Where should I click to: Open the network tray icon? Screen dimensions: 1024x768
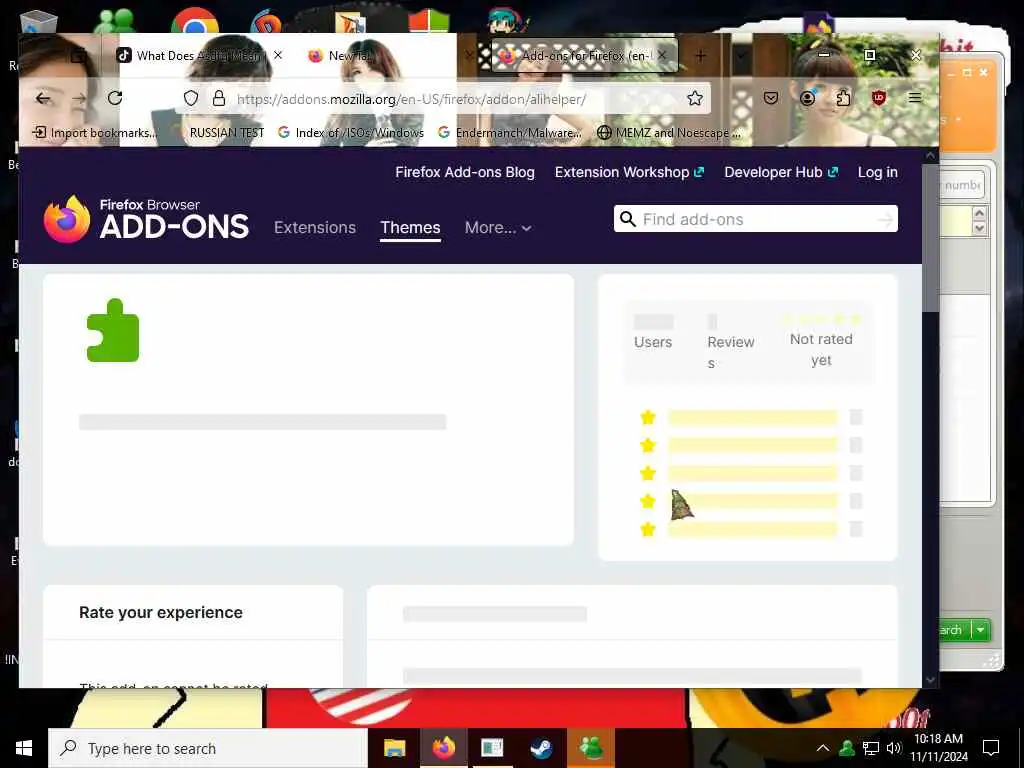click(871, 748)
